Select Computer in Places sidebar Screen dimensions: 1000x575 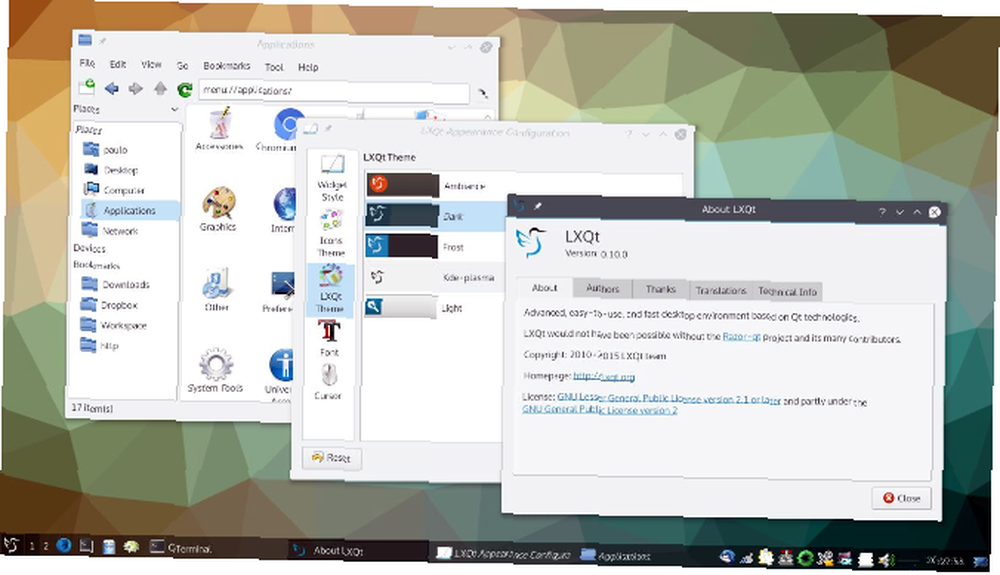click(124, 191)
